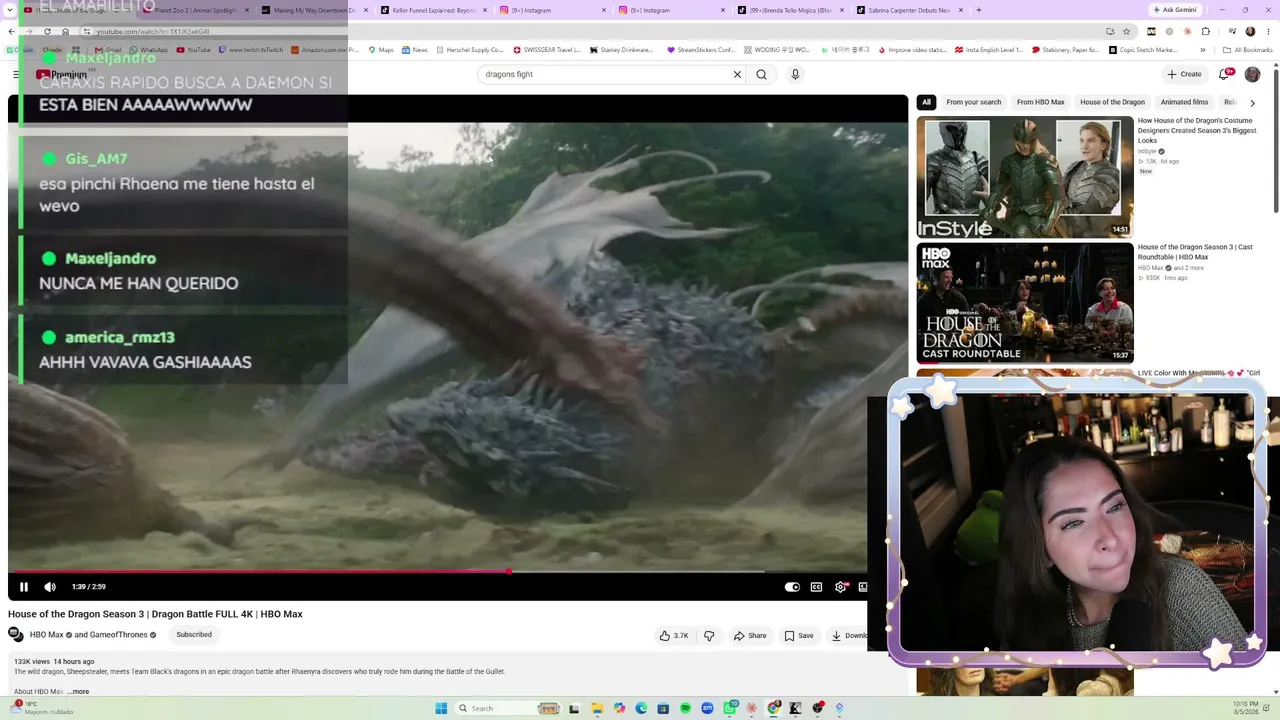The width and height of the screenshot is (1280, 720).
Task: Open the video player settings gear
Action: [x=840, y=587]
